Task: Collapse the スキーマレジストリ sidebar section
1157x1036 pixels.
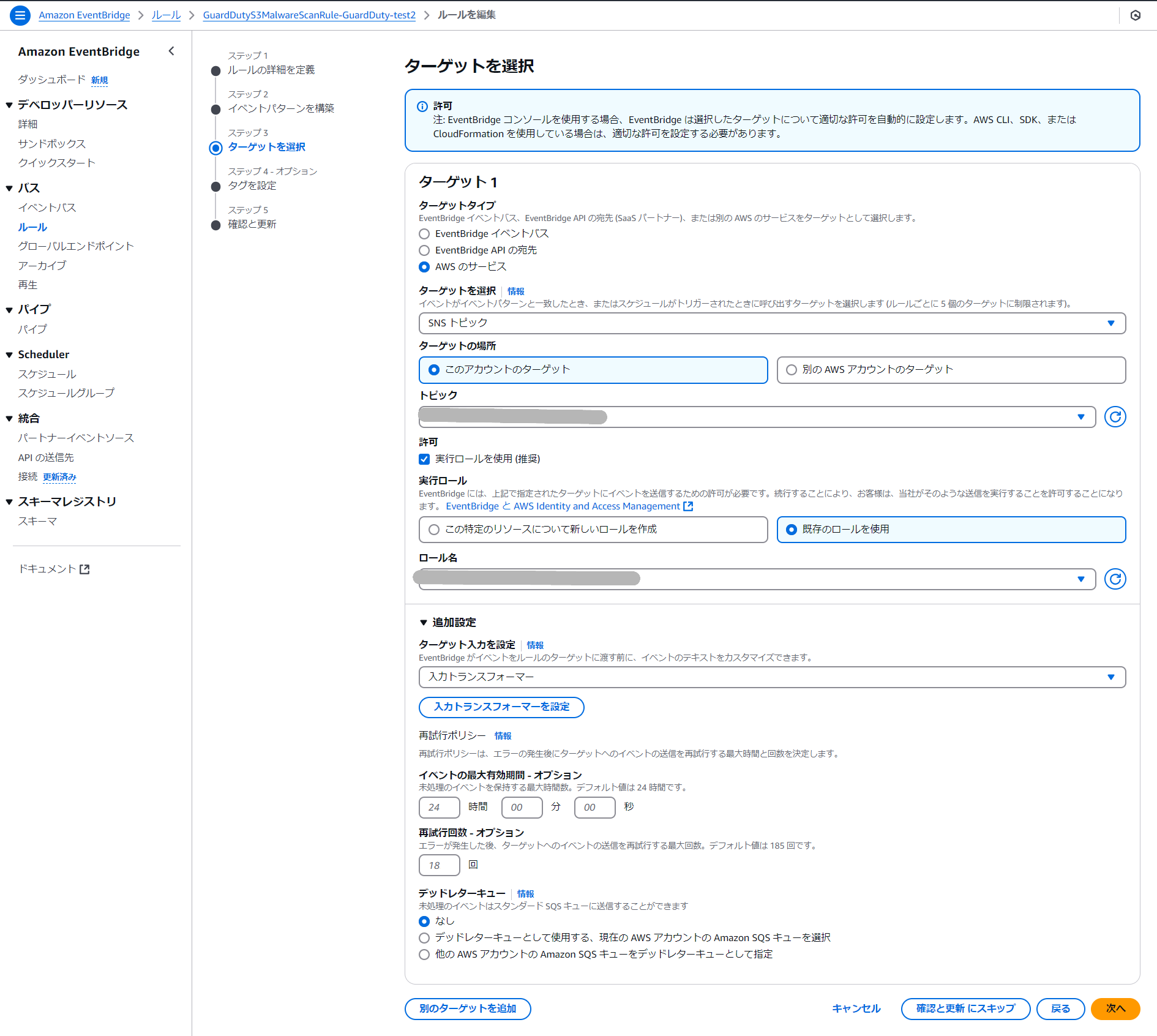Action: point(9,502)
